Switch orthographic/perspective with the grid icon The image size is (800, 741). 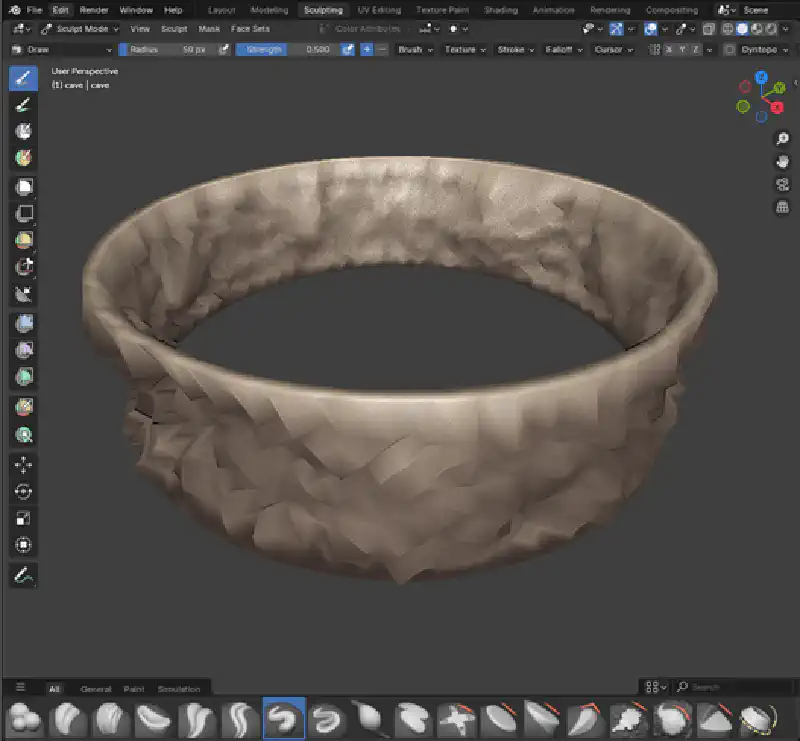click(x=782, y=207)
